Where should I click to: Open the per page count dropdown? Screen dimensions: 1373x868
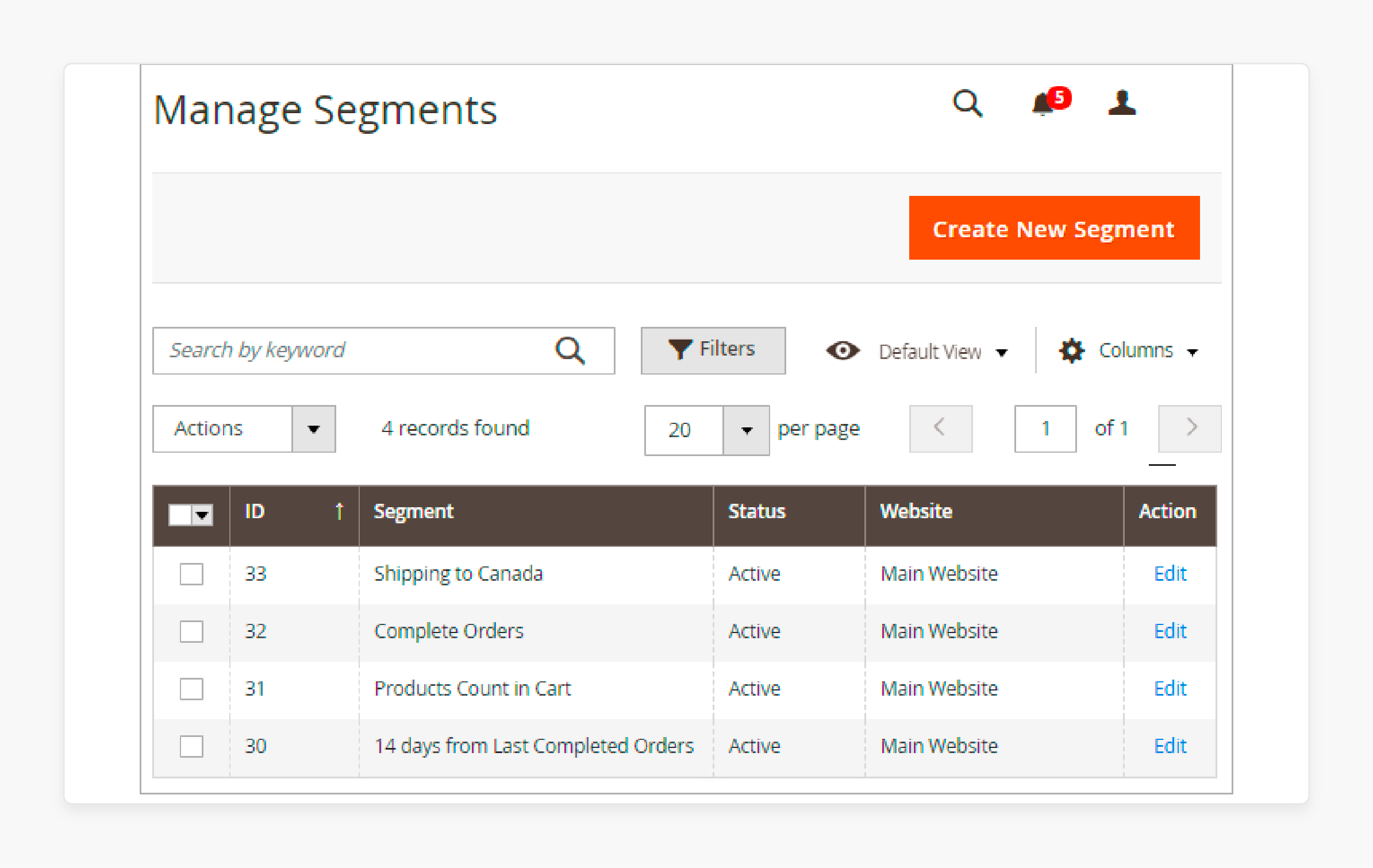[746, 430]
